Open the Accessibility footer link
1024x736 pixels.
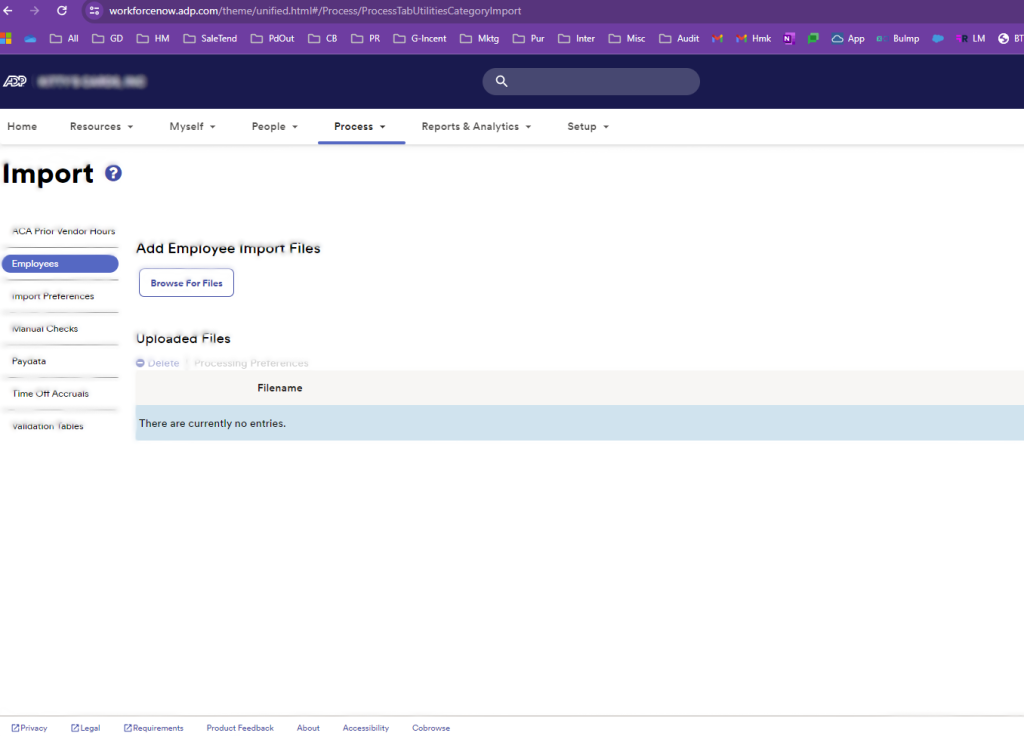tap(366, 728)
